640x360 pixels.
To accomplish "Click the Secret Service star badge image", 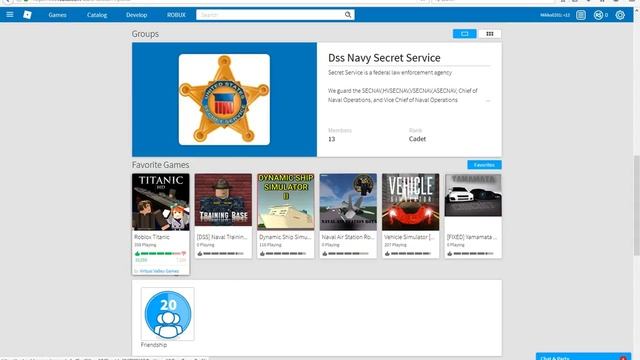I will click(224, 100).
